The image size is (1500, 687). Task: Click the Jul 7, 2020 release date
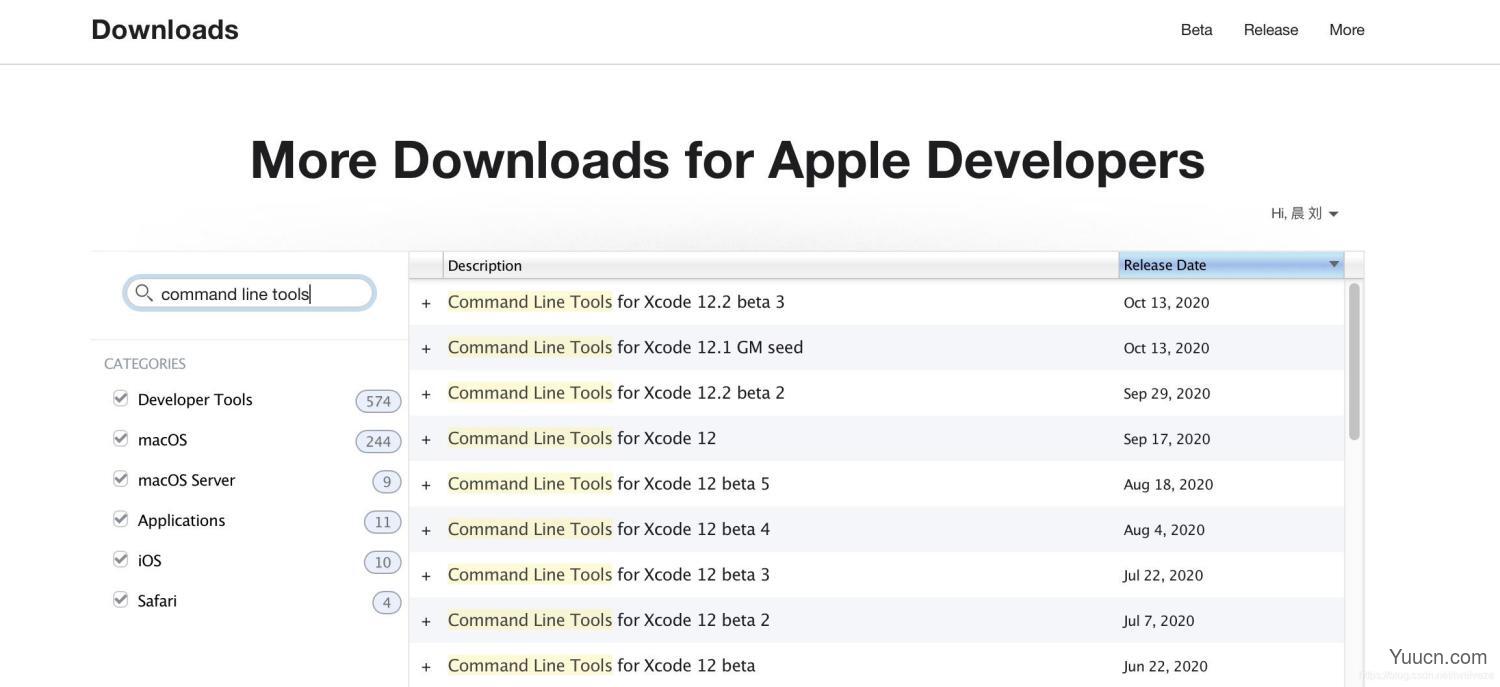[x=1158, y=621]
